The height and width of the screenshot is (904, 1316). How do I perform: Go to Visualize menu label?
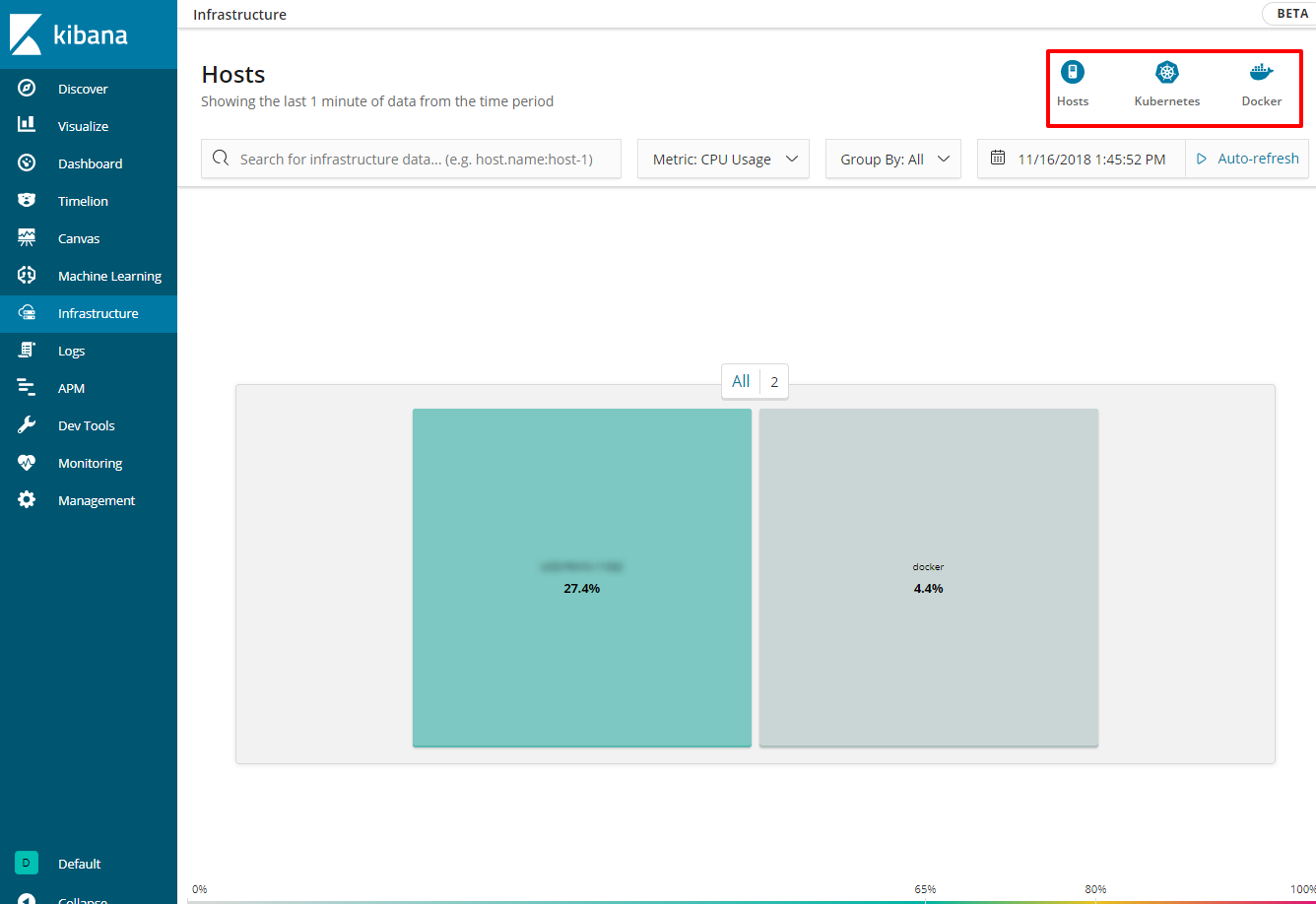(83, 126)
